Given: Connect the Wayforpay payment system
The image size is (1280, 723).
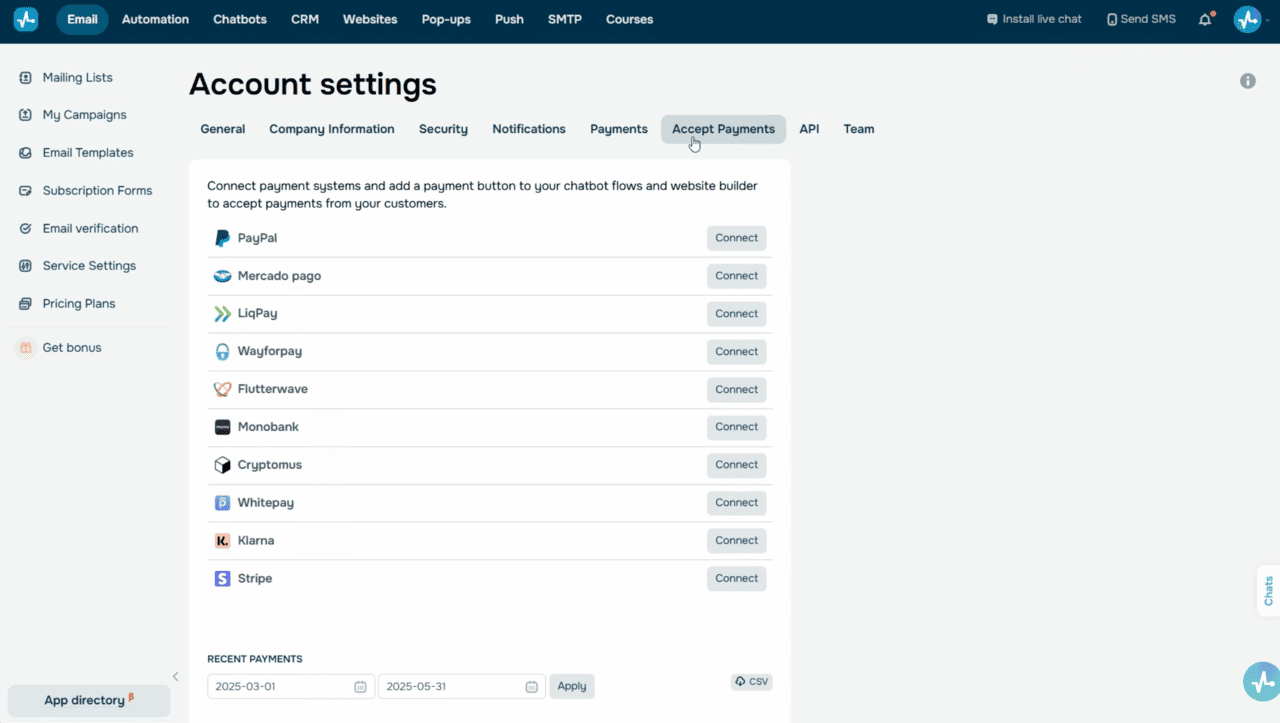Looking at the screenshot, I should tap(737, 352).
